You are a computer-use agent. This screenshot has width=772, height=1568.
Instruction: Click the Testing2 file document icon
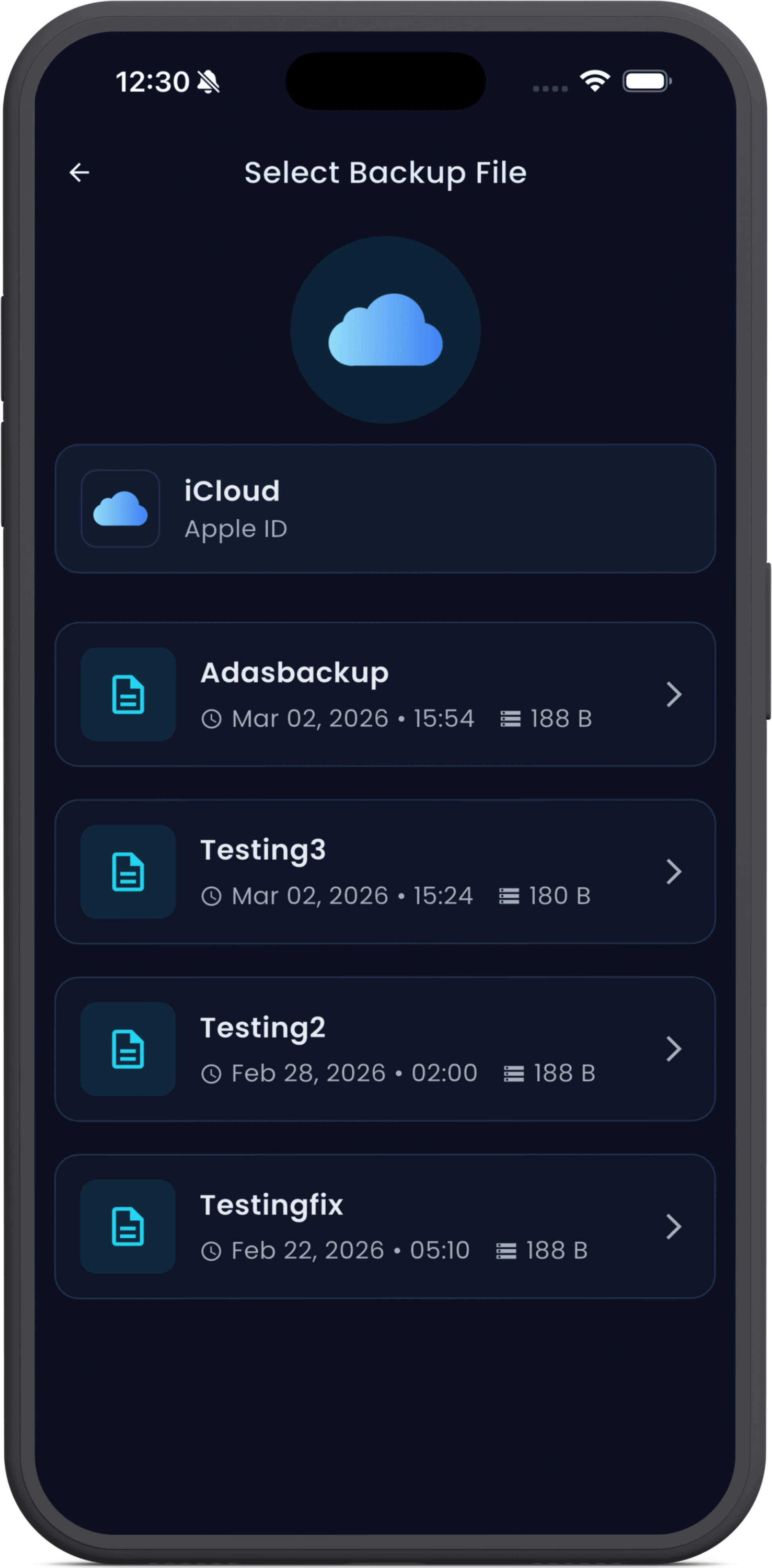(x=128, y=1049)
